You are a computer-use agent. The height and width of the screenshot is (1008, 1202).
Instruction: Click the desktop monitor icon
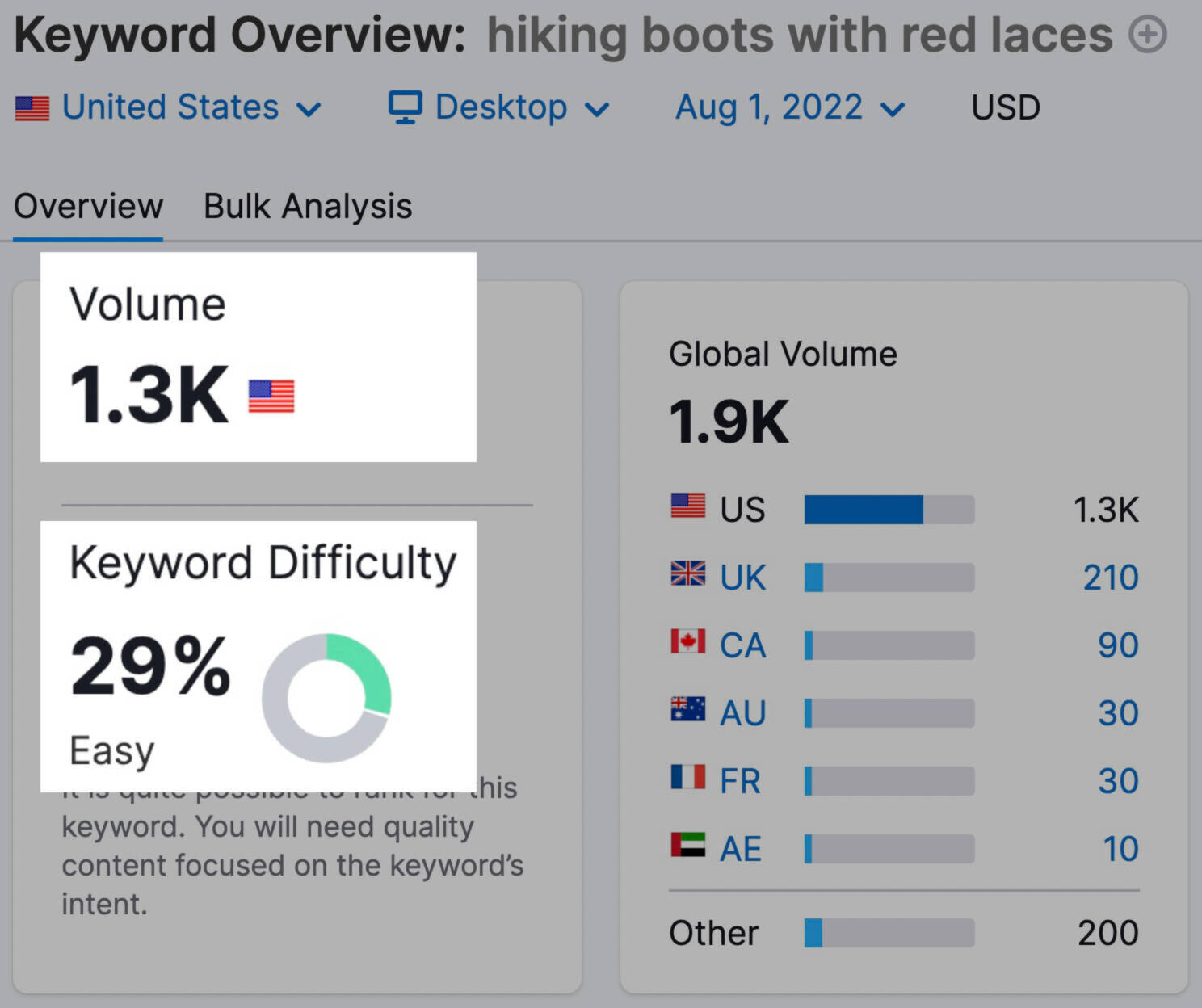coord(405,107)
